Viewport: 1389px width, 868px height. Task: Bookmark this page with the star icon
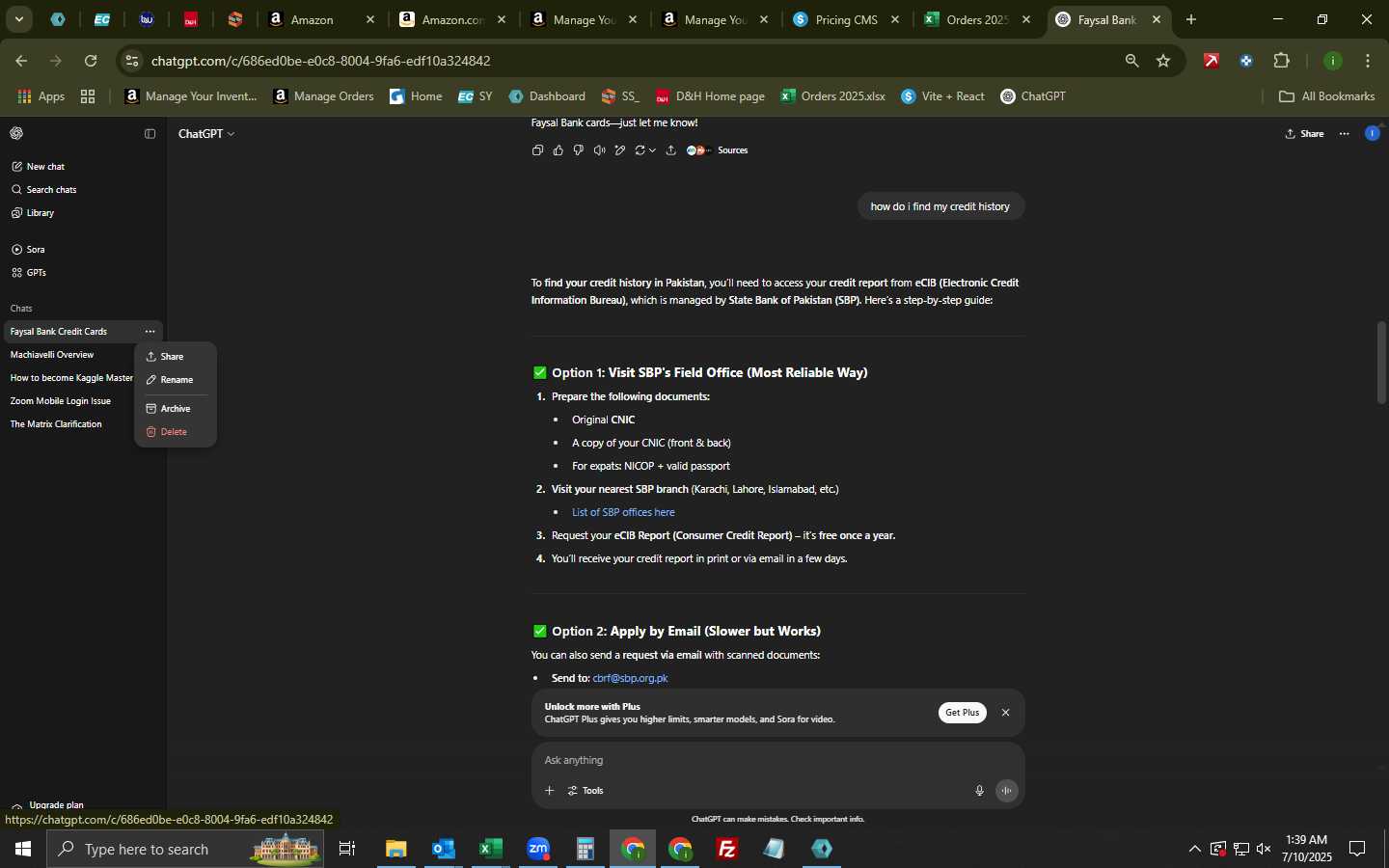(1163, 61)
